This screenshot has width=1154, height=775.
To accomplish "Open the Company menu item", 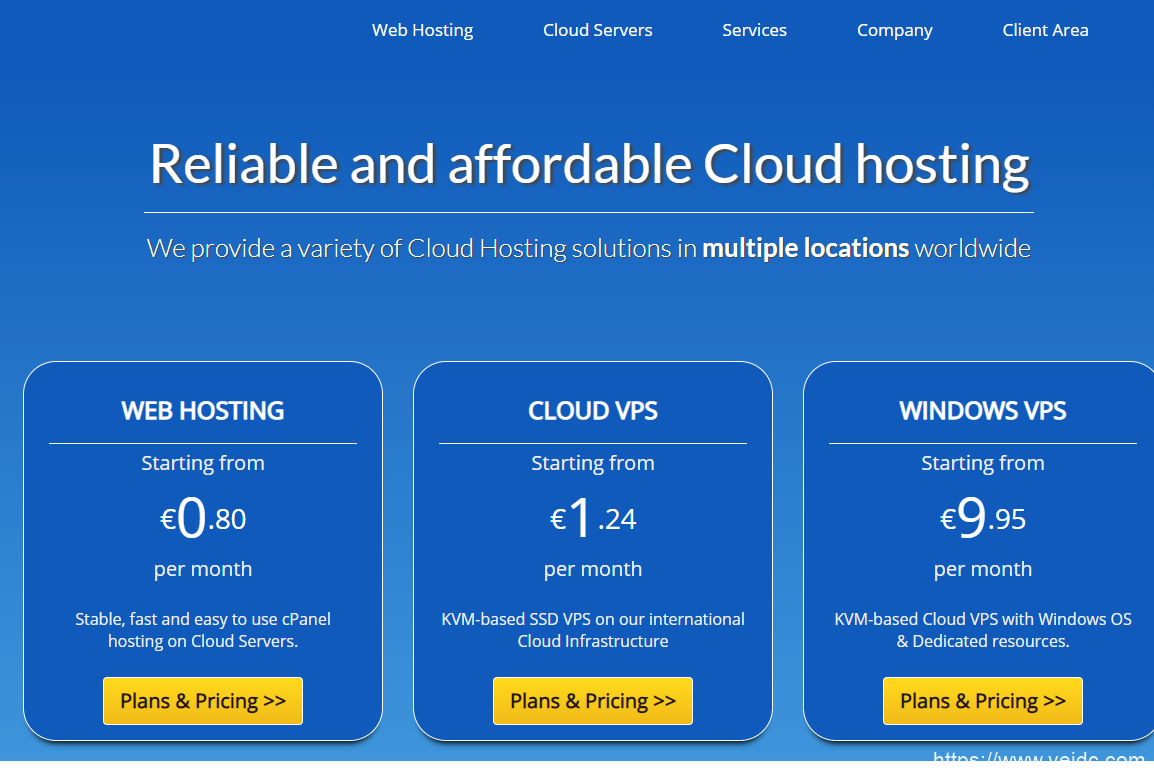I will (894, 30).
